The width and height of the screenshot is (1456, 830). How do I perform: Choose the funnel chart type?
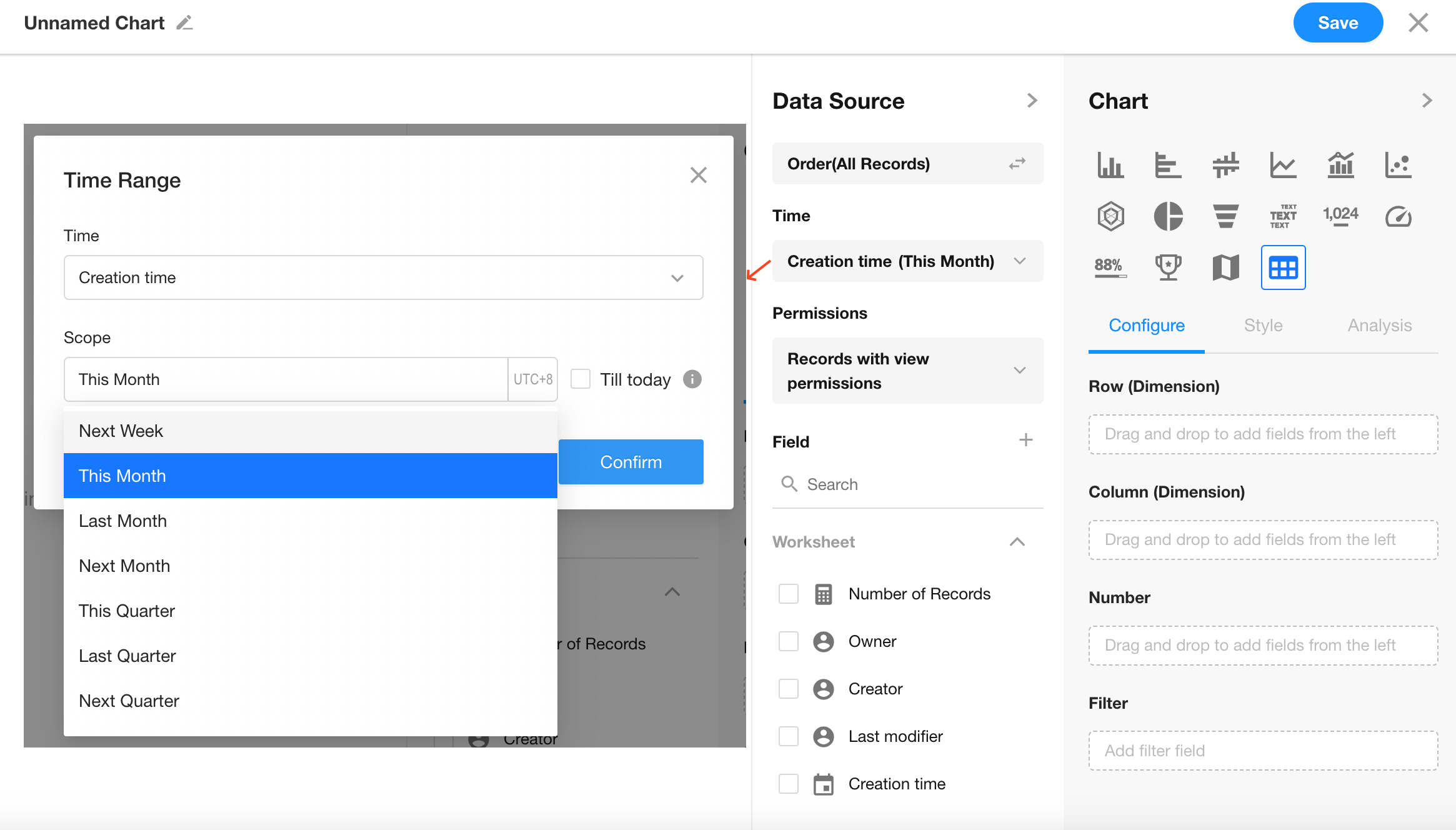coord(1225,216)
